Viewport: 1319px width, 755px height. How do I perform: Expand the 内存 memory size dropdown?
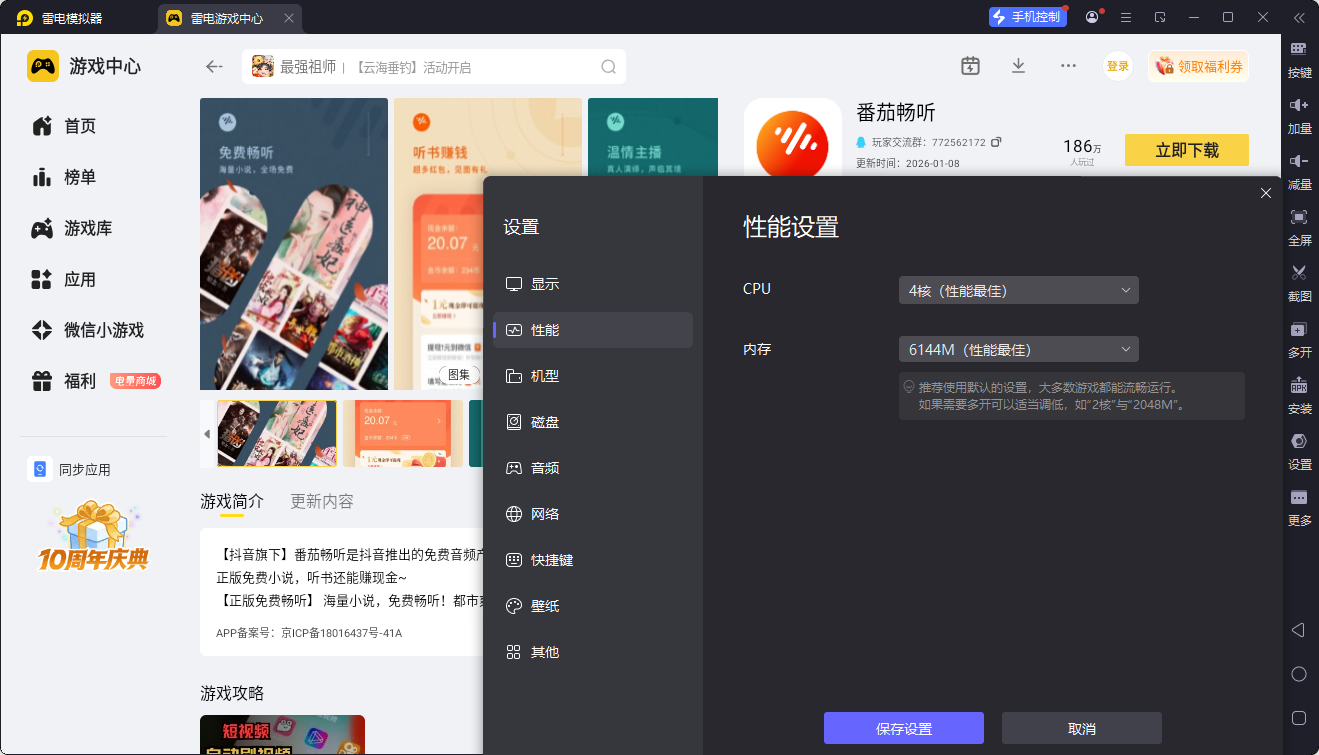pos(1018,349)
